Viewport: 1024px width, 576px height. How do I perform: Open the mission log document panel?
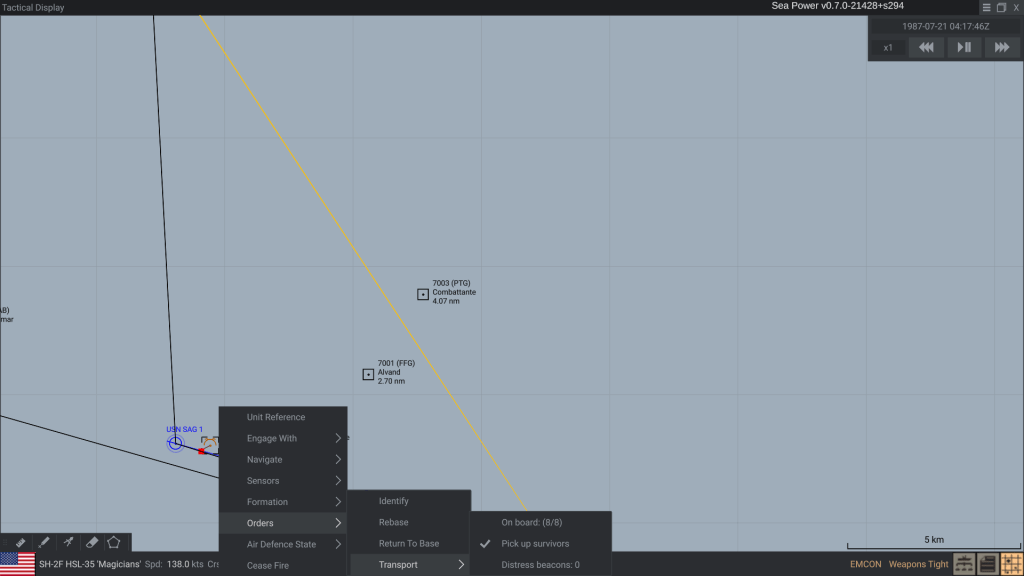987,564
